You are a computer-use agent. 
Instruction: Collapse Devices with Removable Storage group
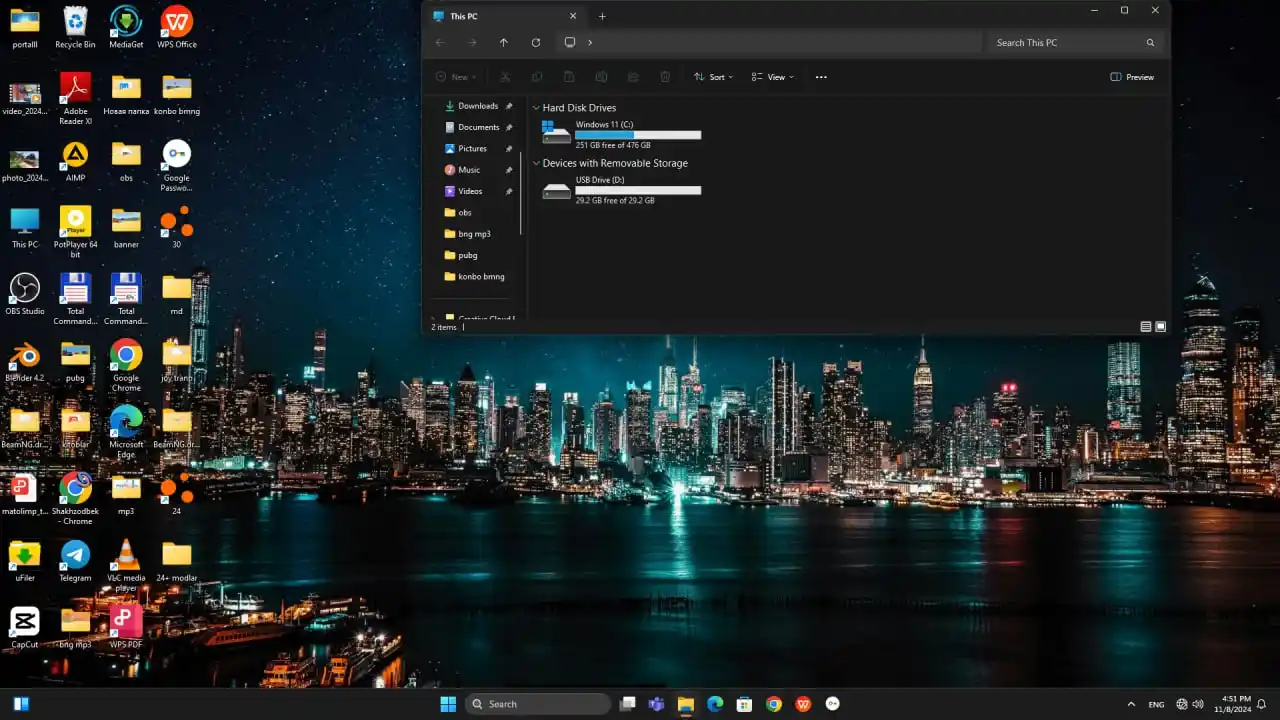click(x=536, y=163)
